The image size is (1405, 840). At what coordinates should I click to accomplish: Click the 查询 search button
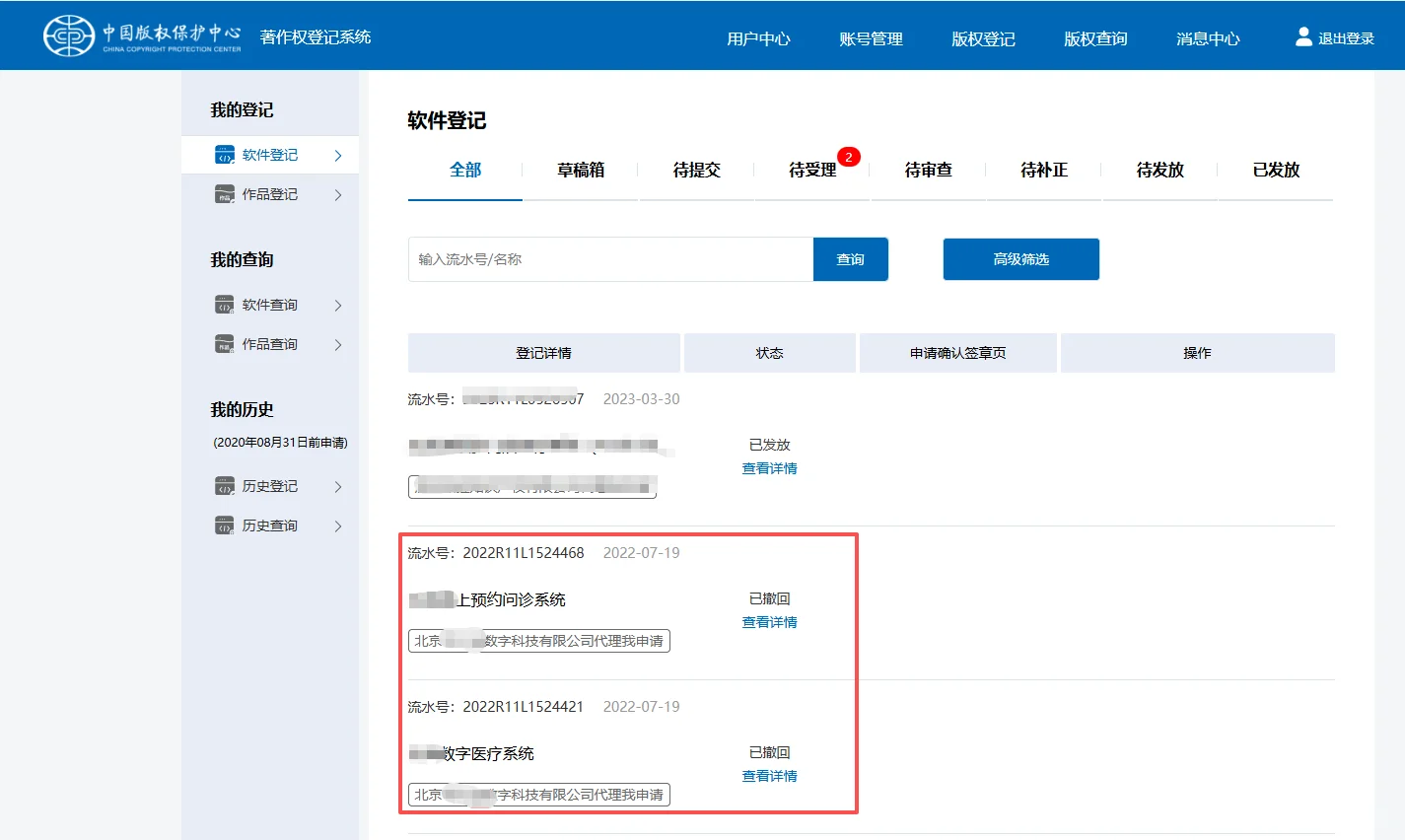point(850,258)
